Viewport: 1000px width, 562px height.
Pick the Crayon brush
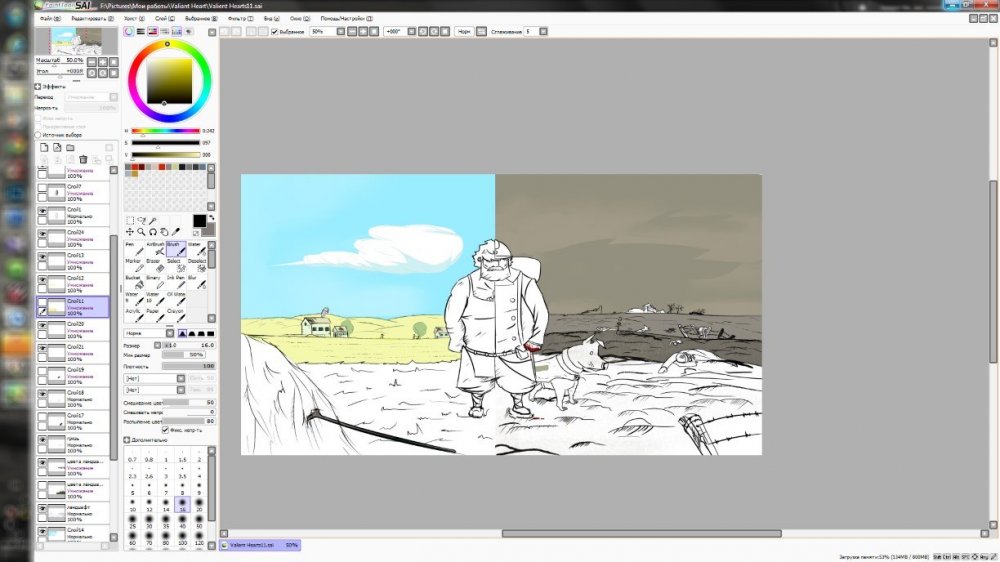[x=177, y=318]
